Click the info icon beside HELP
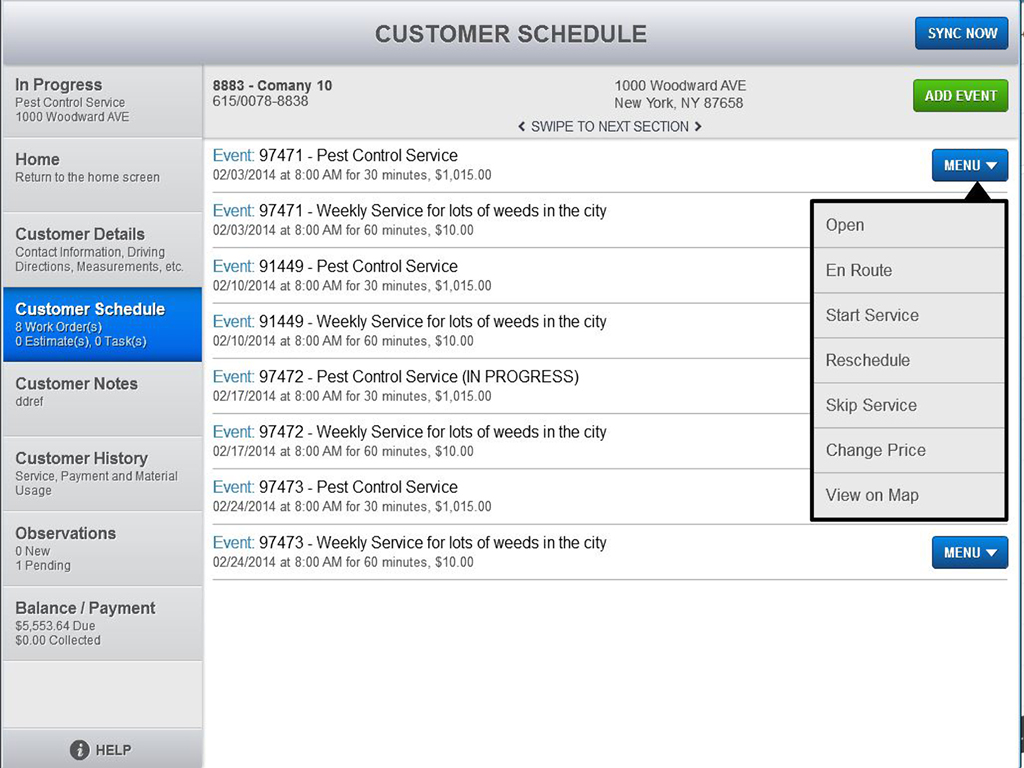 80,750
